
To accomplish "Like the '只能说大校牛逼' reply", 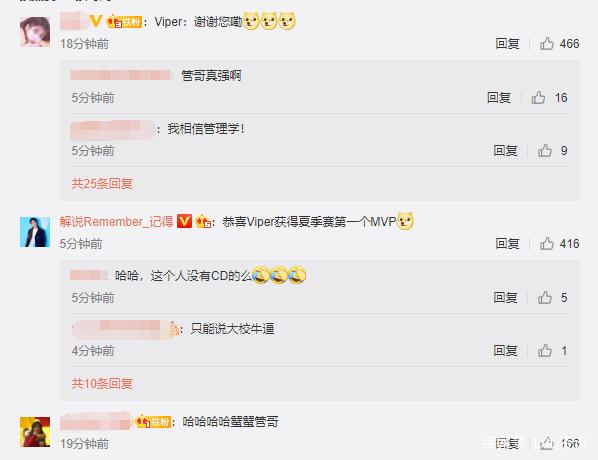I will 545,351.
